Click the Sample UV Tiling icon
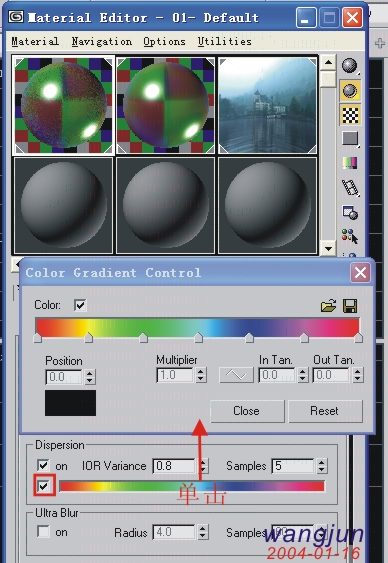Screen dimensions: 388x563 350,139
